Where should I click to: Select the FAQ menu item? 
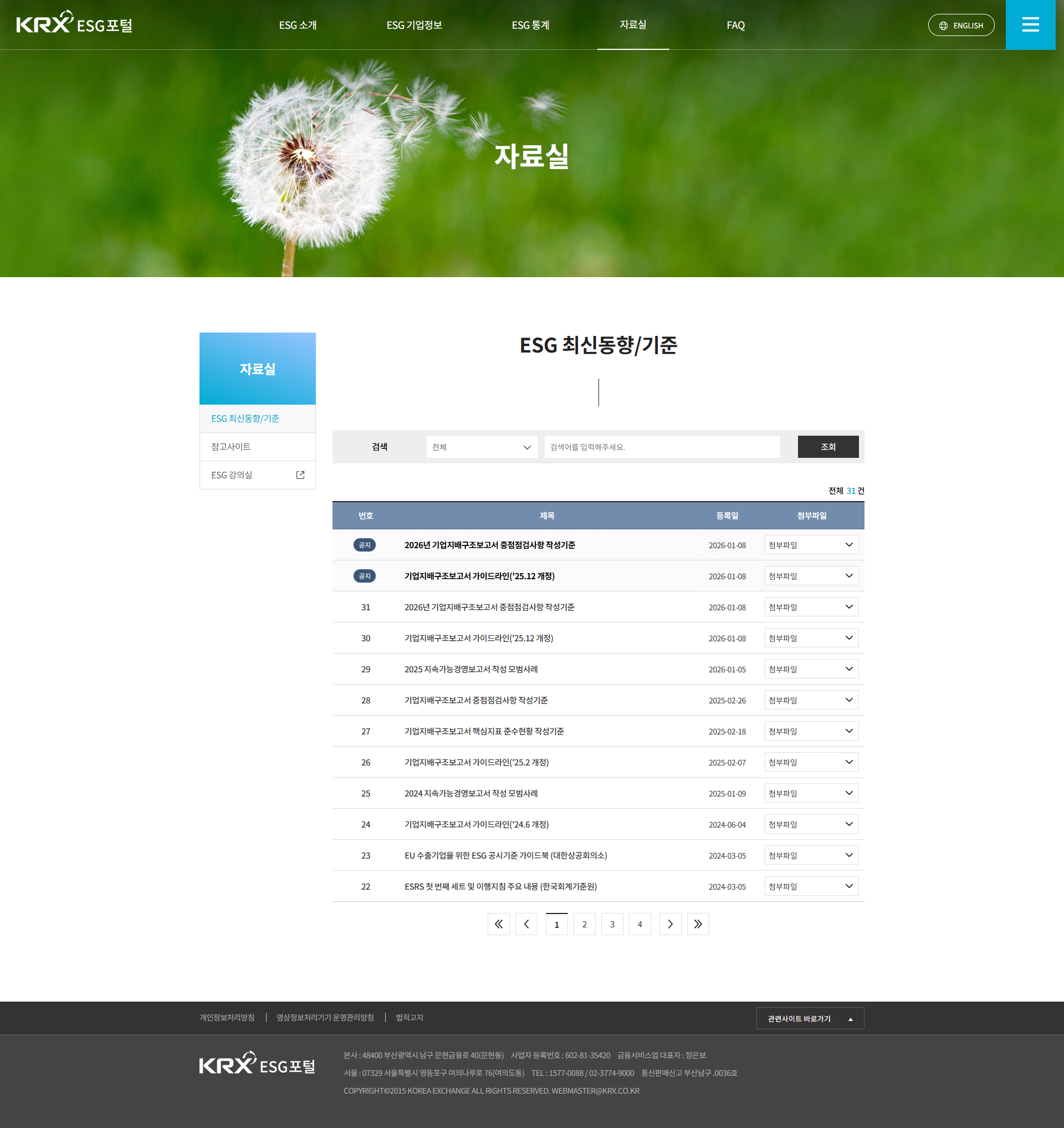click(x=735, y=25)
